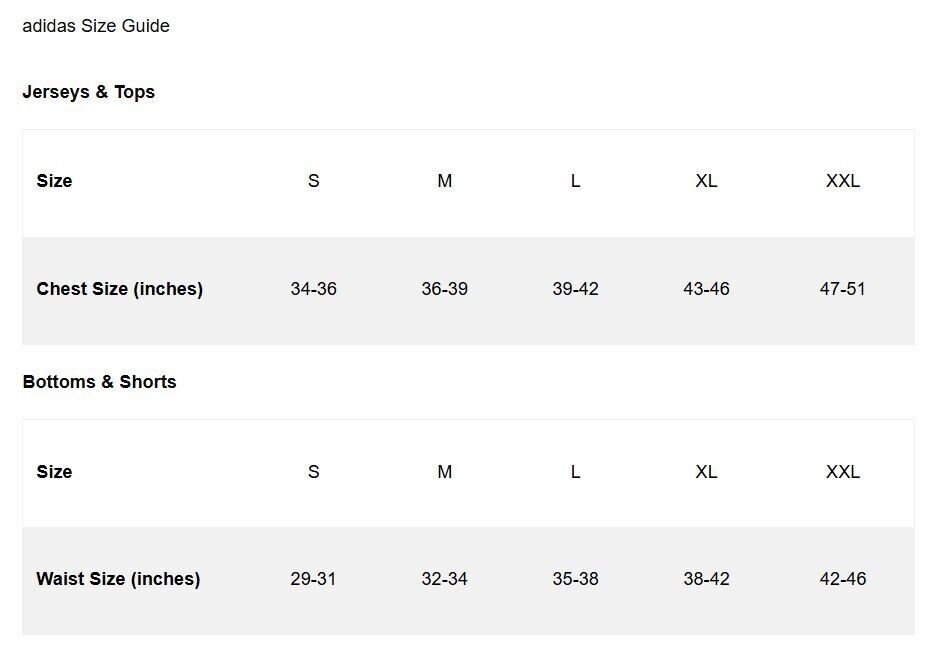Screen dimensions: 940x664
Task: Click chest measurement 34-36 cell
Action: 313,289
